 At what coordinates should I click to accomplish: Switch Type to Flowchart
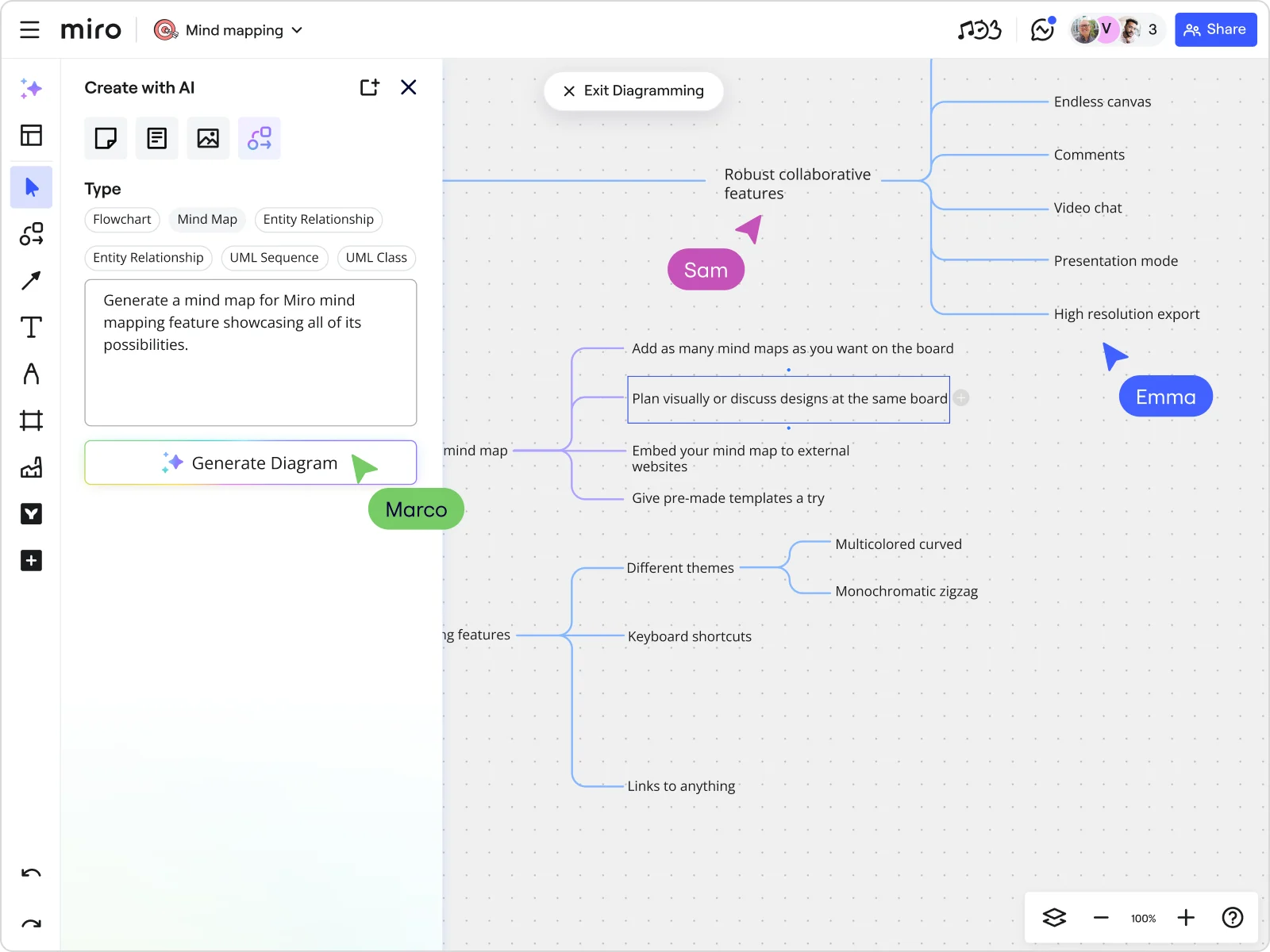point(121,220)
